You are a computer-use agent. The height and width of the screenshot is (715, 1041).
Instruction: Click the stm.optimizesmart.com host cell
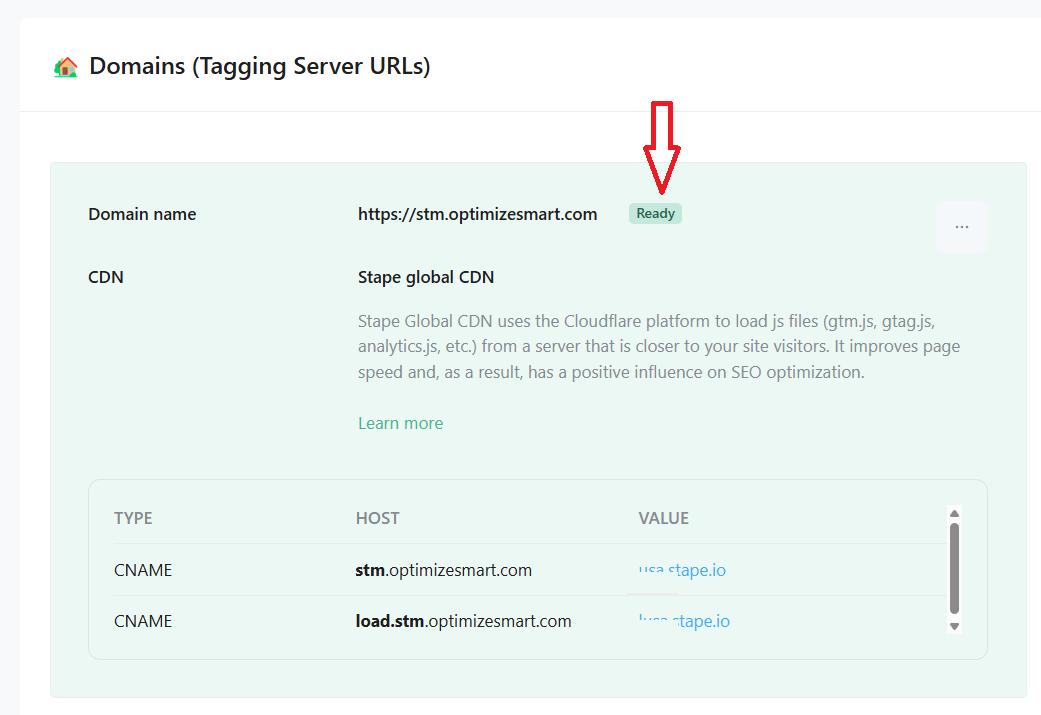(443, 570)
